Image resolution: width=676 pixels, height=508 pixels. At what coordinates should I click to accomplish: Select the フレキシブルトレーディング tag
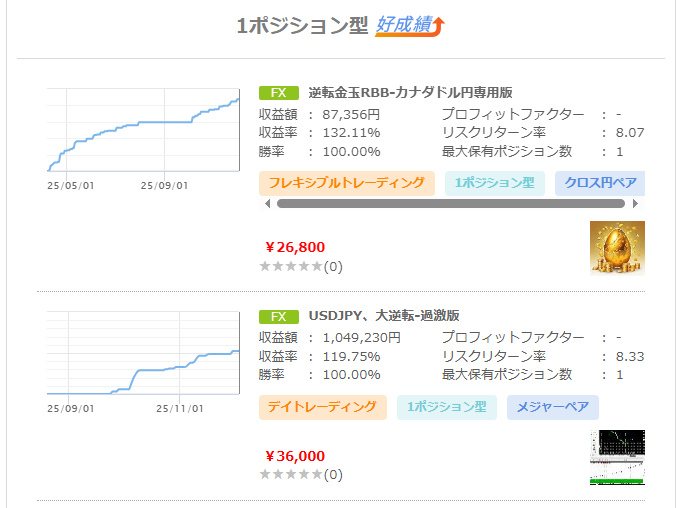pos(347,183)
